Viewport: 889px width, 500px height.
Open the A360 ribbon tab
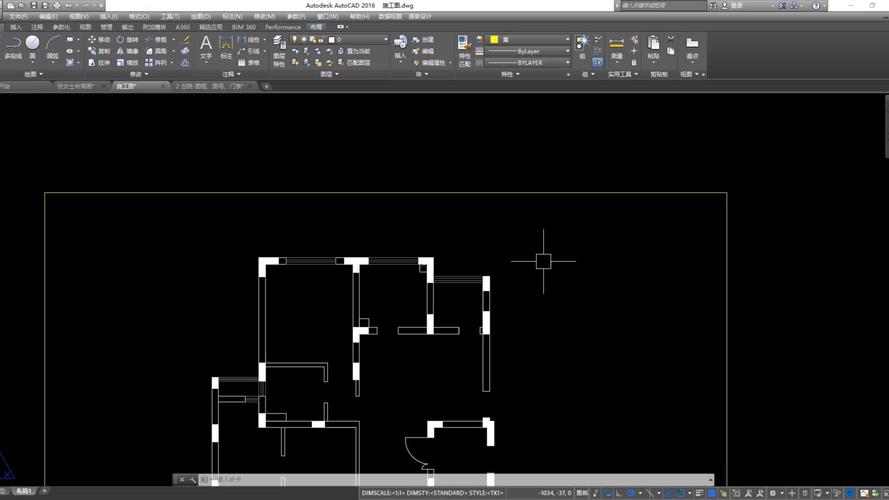[x=183, y=27]
